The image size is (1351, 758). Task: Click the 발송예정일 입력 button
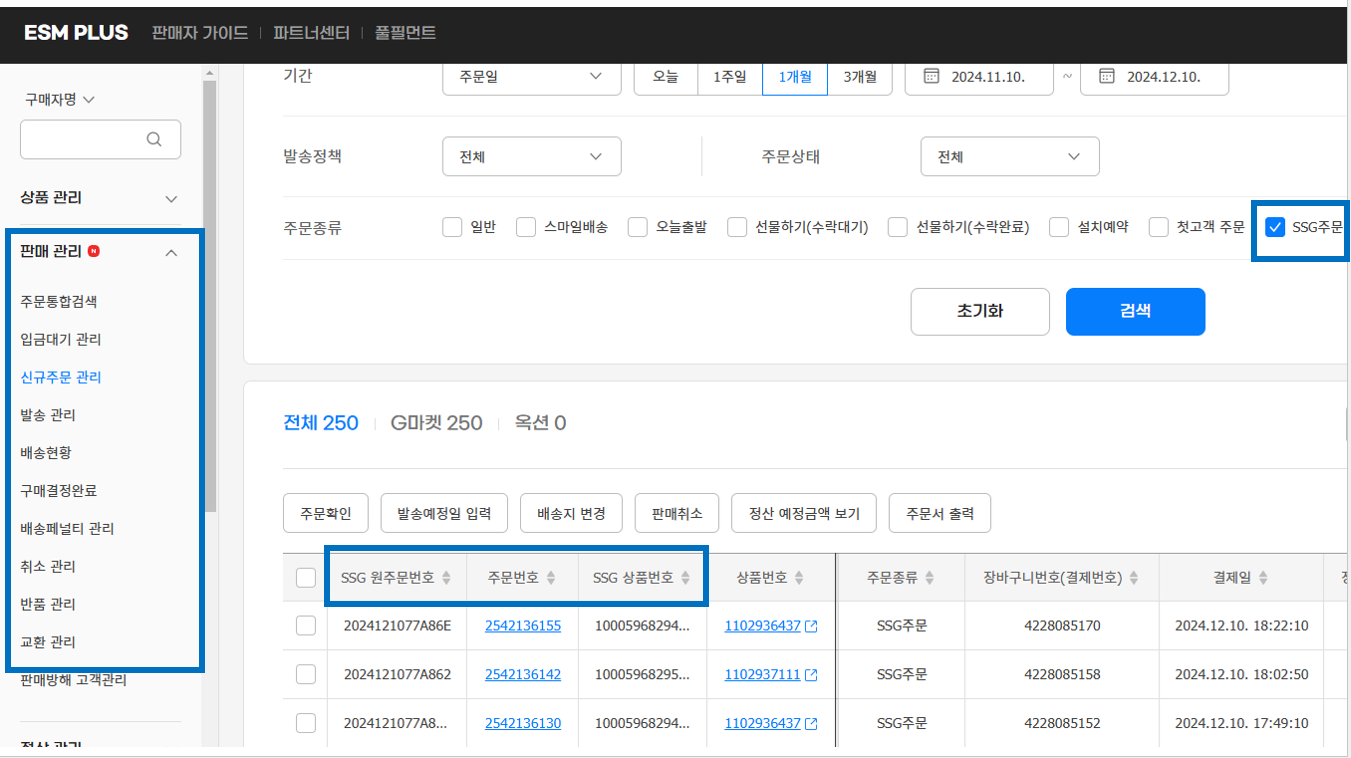[x=444, y=514]
